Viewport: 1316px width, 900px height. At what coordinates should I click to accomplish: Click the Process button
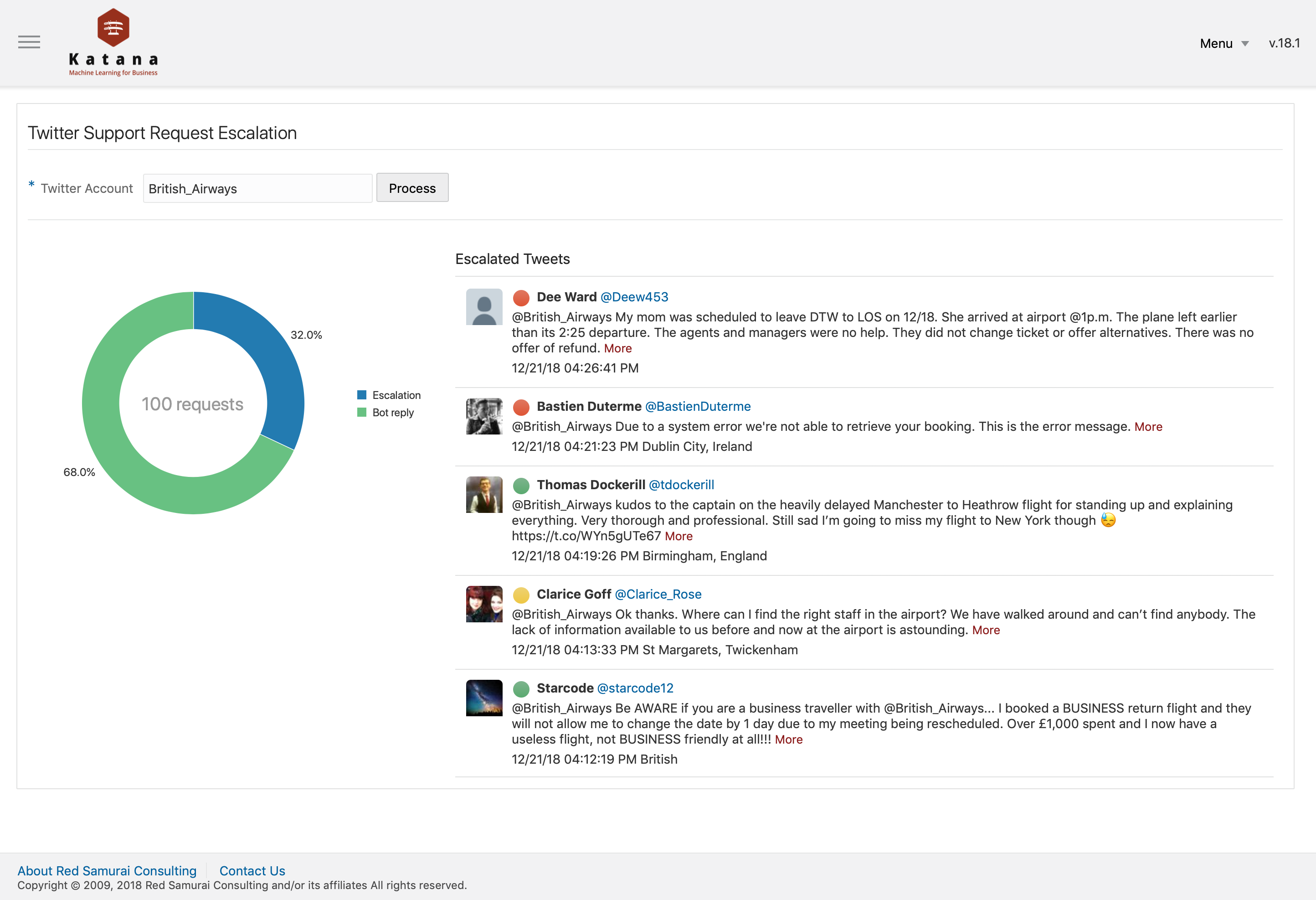pyautogui.click(x=411, y=188)
